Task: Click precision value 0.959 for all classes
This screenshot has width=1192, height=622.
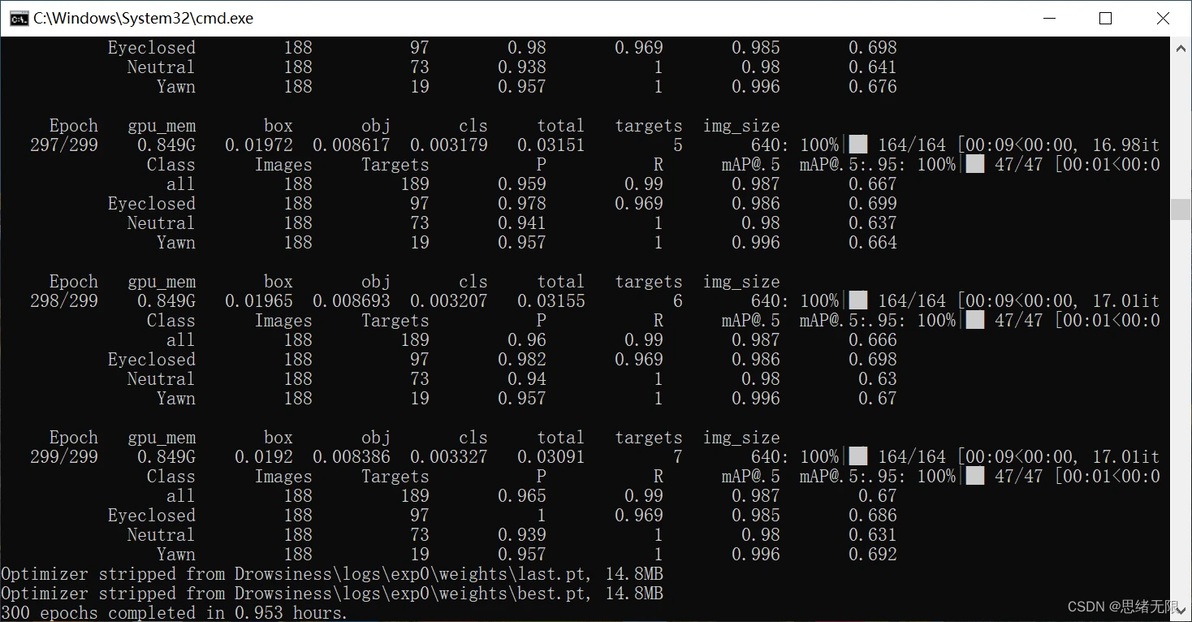Action: (522, 184)
